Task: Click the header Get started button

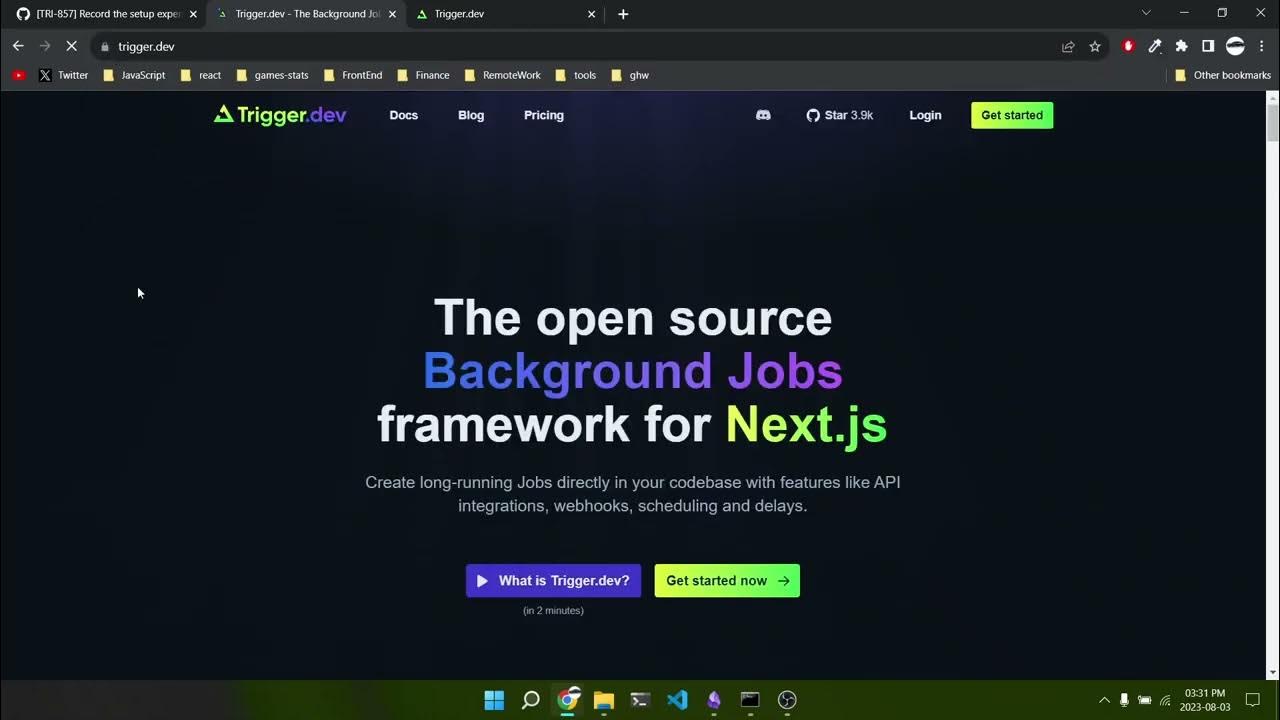Action: pos(1012,115)
